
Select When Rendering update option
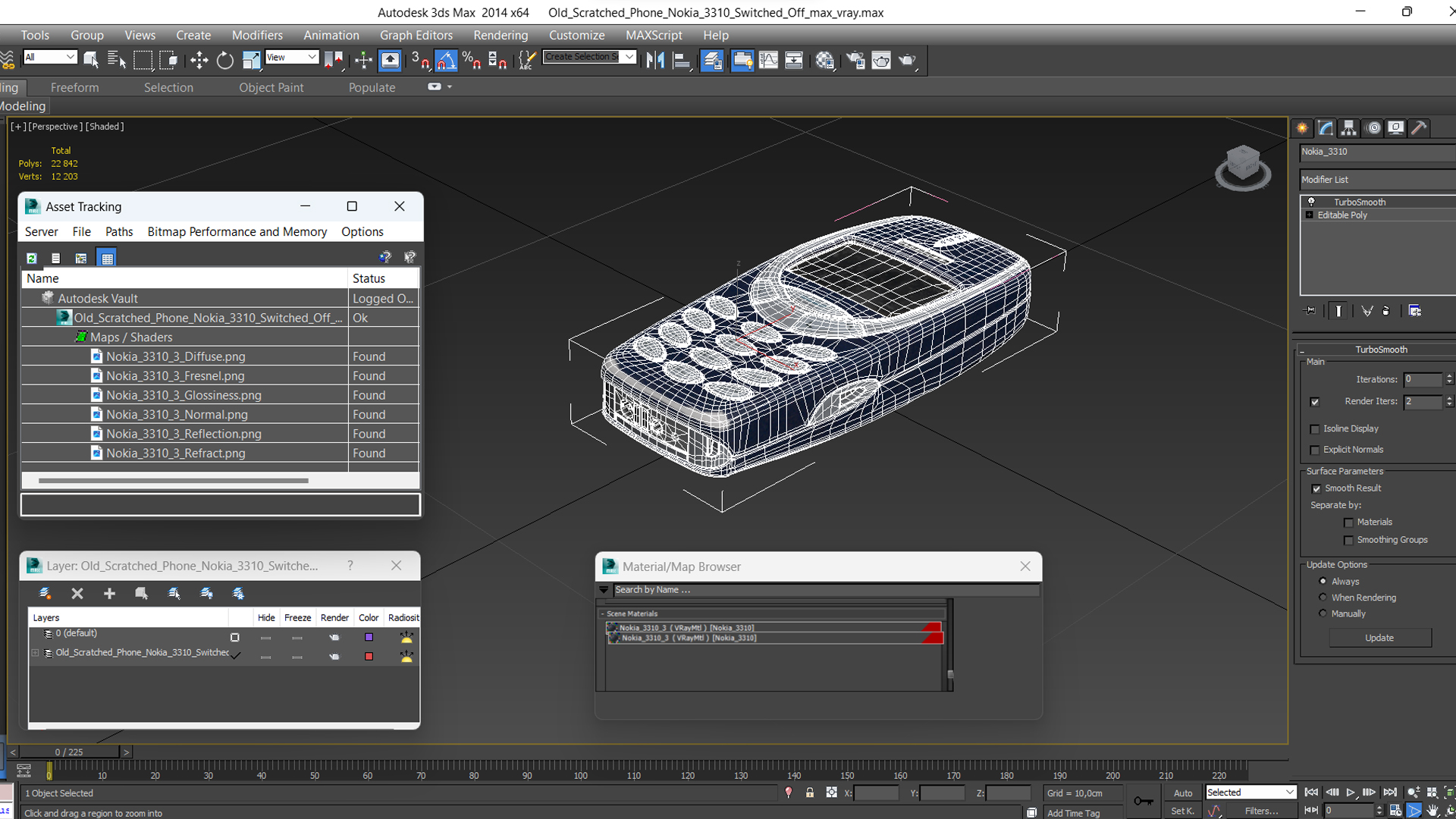1323,598
